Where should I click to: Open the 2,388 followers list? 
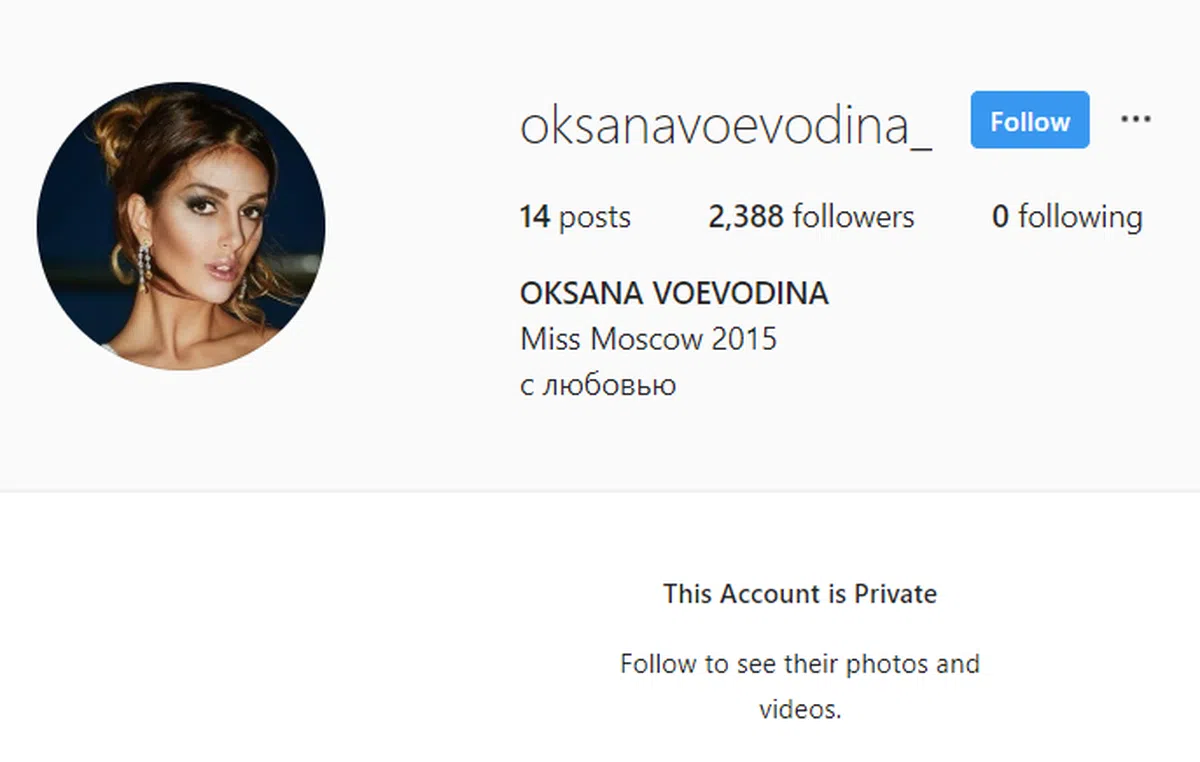[811, 217]
